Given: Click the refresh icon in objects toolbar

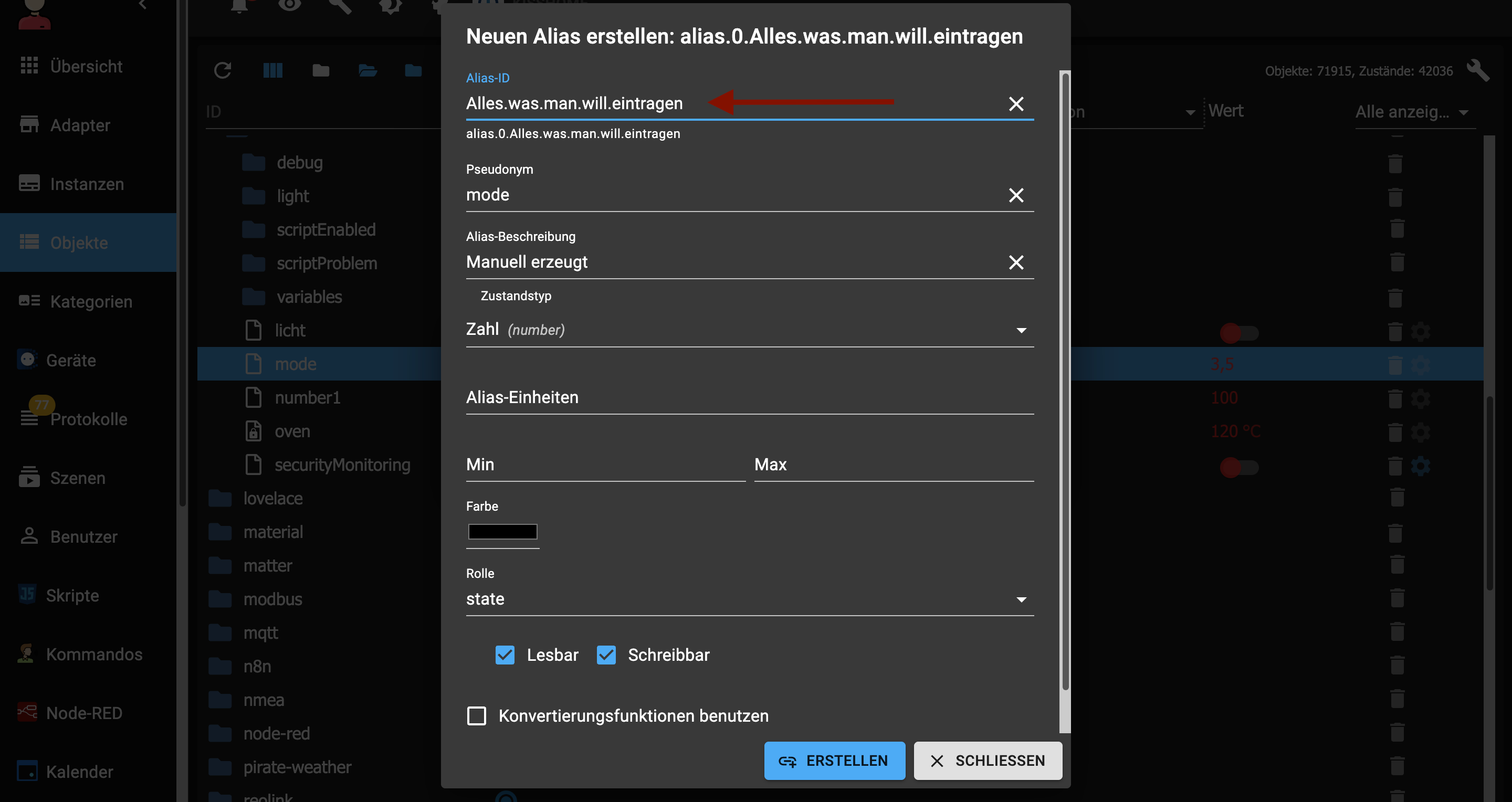Looking at the screenshot, I should tap(223, 70).
